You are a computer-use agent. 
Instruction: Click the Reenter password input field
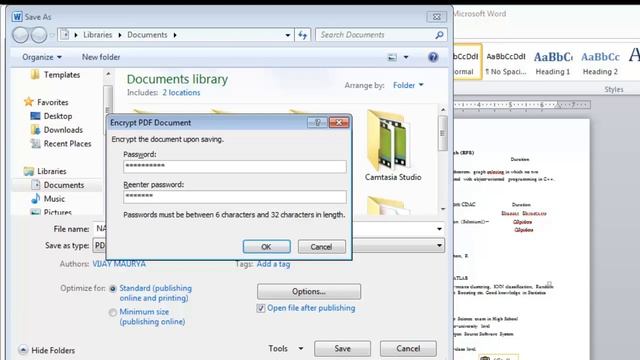click(x=235, y=197)
